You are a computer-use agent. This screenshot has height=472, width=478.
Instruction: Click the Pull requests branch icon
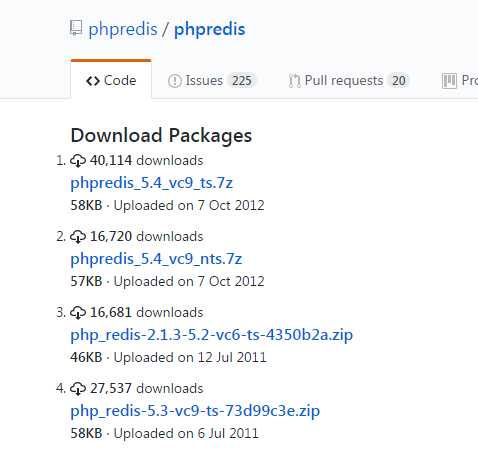[294, 81]
